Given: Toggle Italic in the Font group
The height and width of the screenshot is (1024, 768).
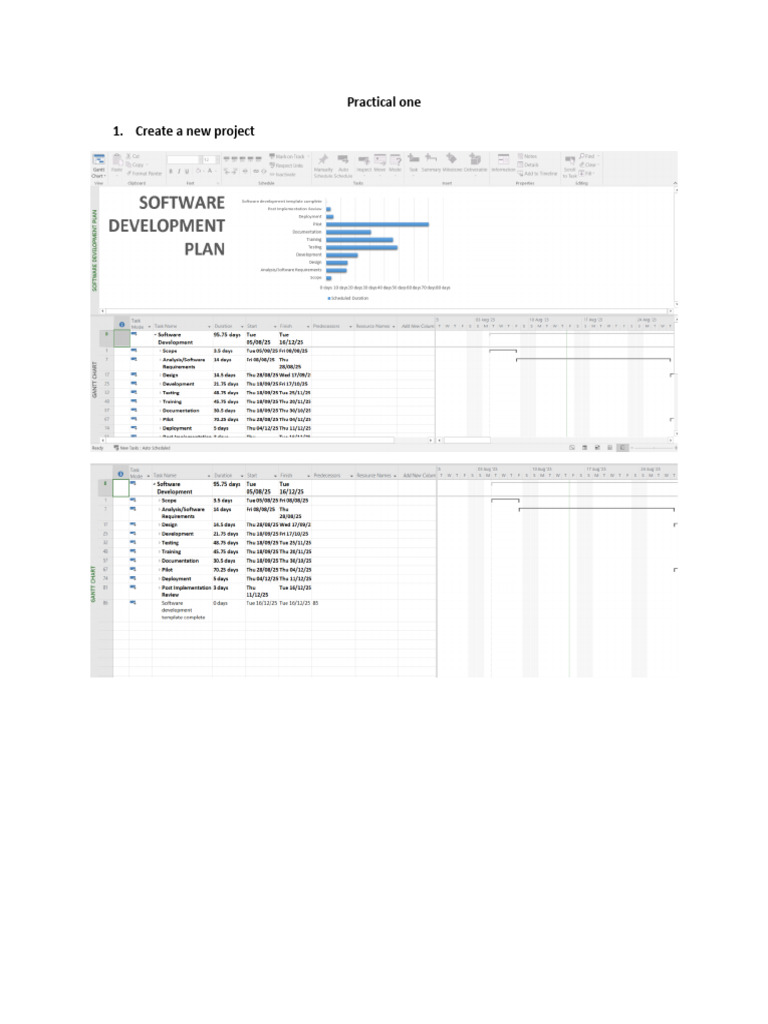Looking at the screenshot, I should (x=179, y=171).
